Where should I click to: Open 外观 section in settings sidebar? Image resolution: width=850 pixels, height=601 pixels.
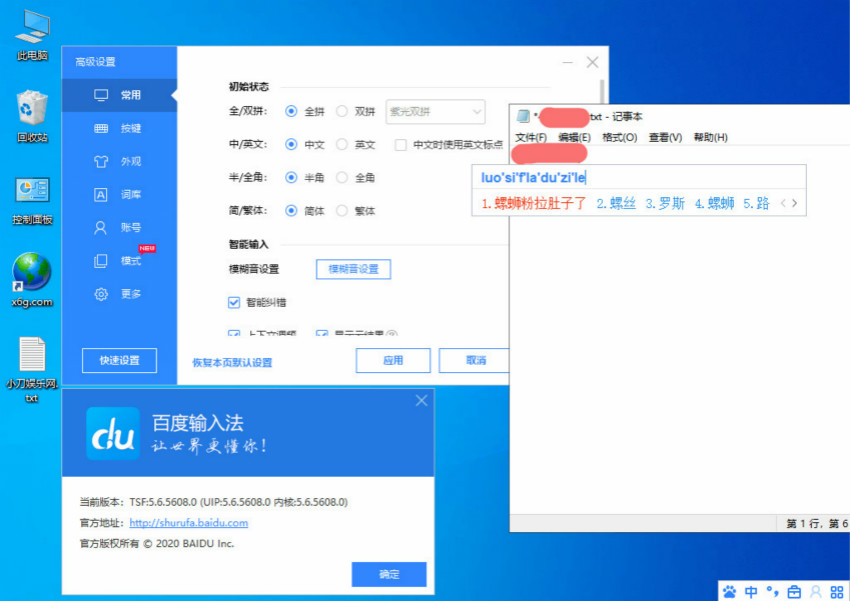pyautogui.click(x=119, y=161)
